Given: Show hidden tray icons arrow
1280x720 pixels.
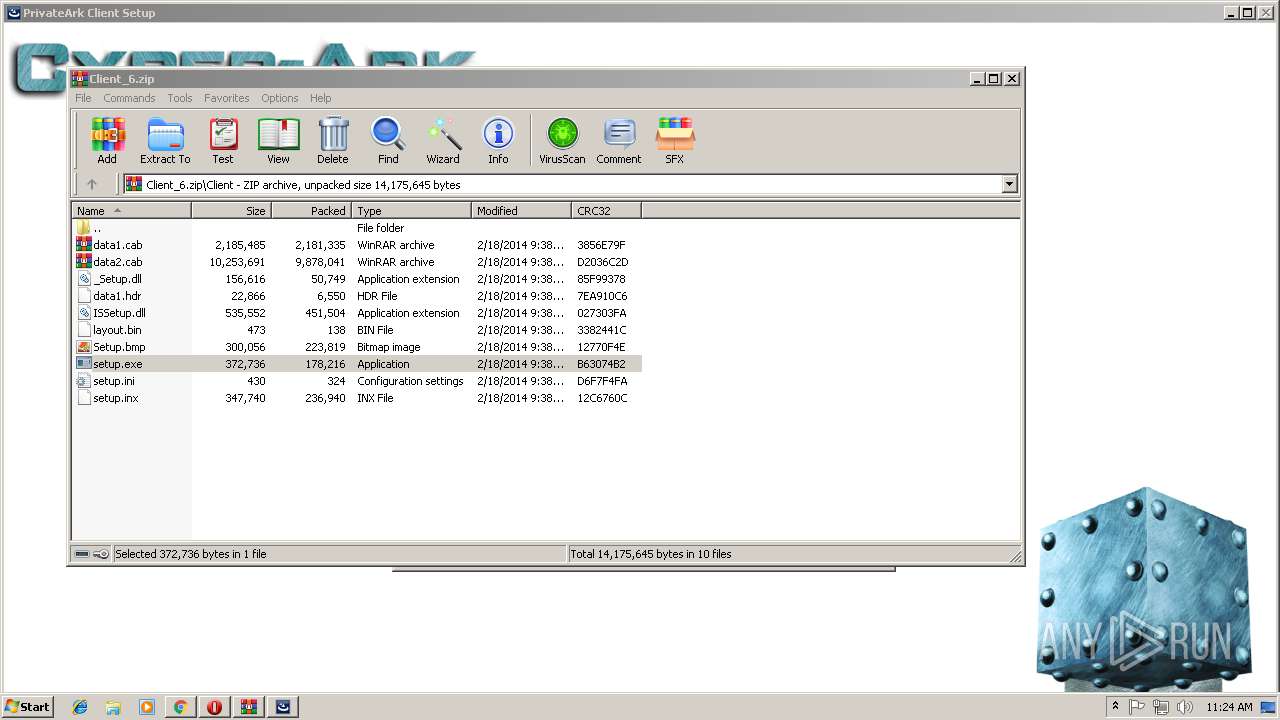Looking at the screenshot, I should tap(1115, 707).
